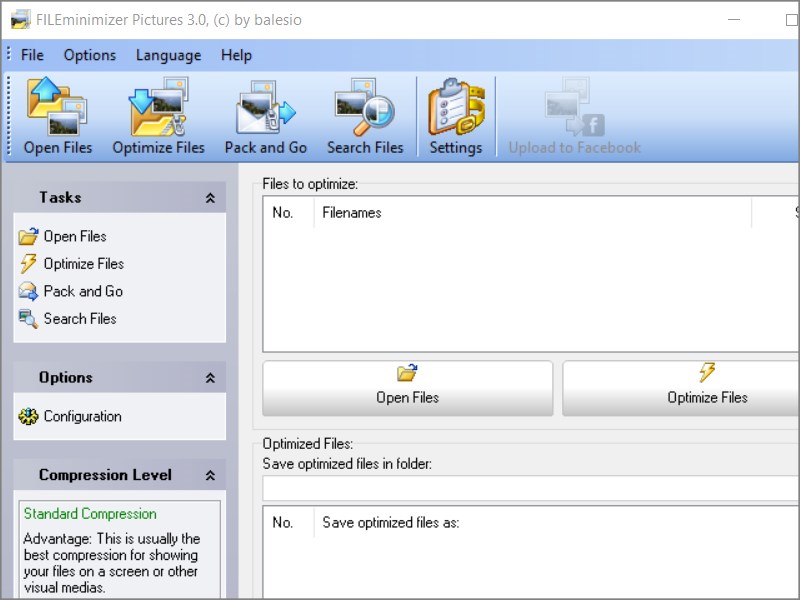
Task: Select Open Files in Tasks panel
Action: click(63, 236)
